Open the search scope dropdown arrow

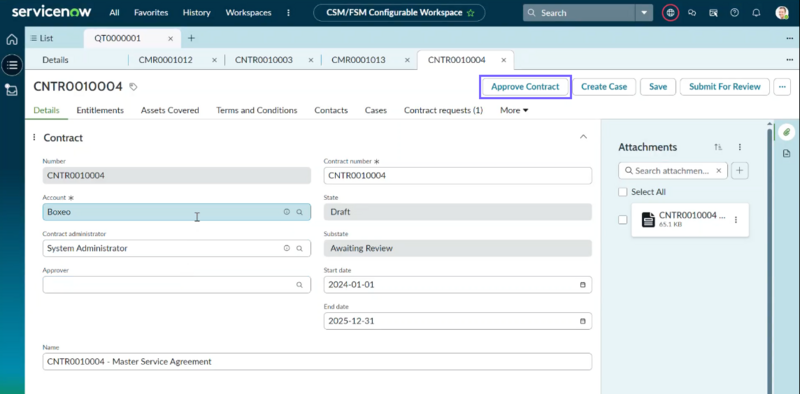coord(644,13)
